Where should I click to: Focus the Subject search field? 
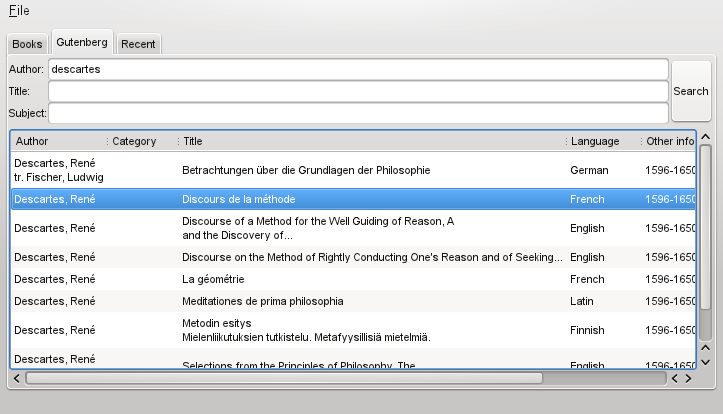pos(357,113)
